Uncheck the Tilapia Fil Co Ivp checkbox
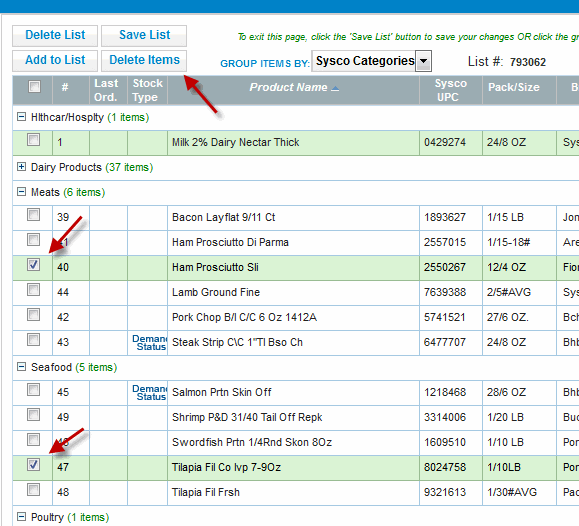This screenshot has width=579, height=526. point(34,464)
